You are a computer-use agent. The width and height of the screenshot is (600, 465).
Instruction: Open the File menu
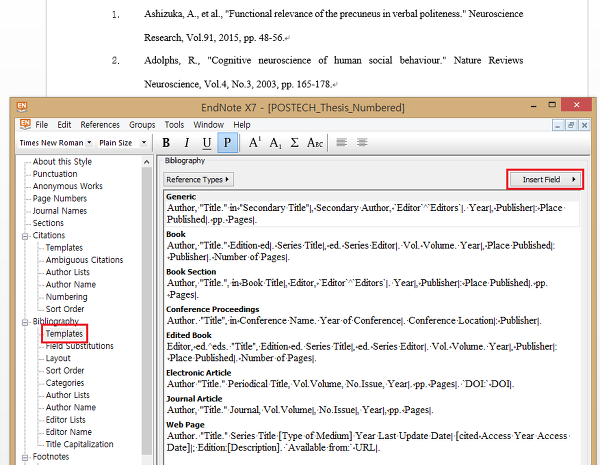click(41, 125)
